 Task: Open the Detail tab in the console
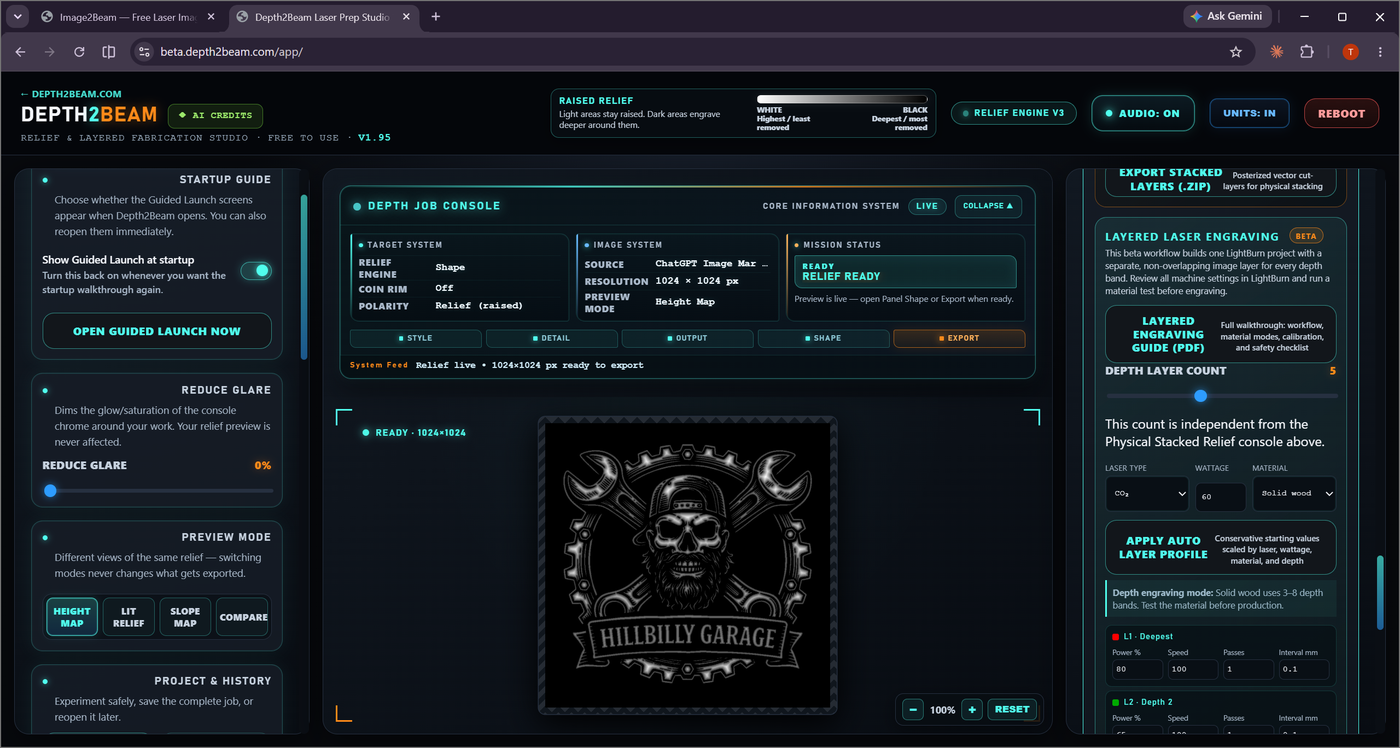[x=552, y=338]
